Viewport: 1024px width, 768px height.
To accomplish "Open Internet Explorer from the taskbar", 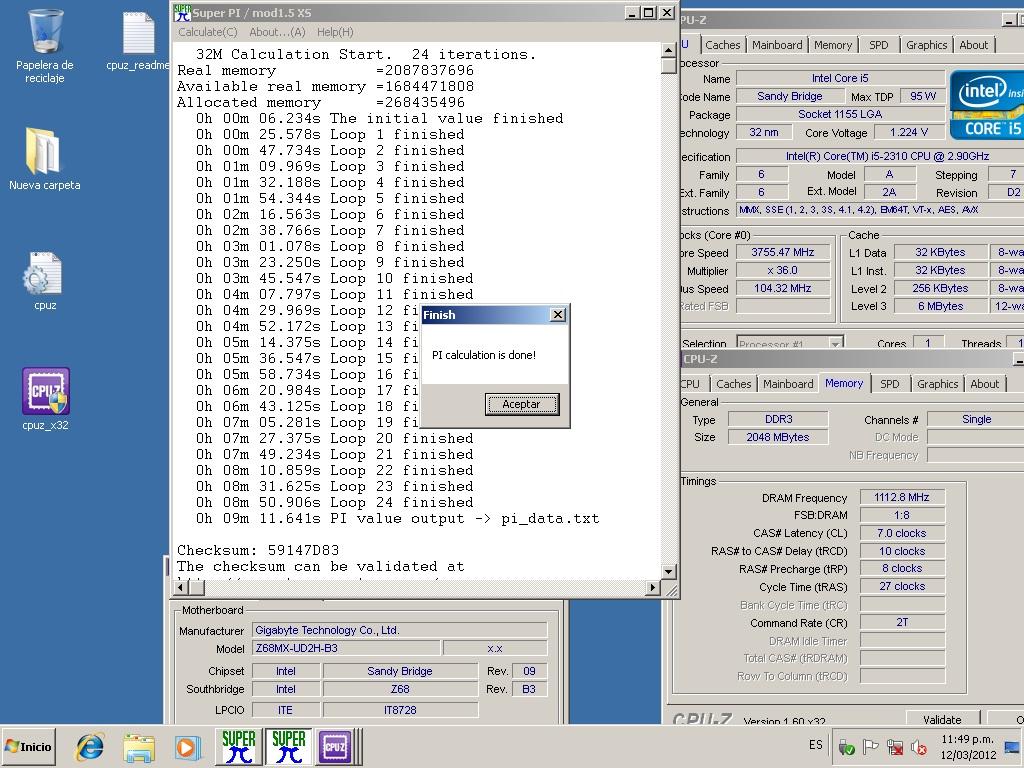I will pos(89,746).
